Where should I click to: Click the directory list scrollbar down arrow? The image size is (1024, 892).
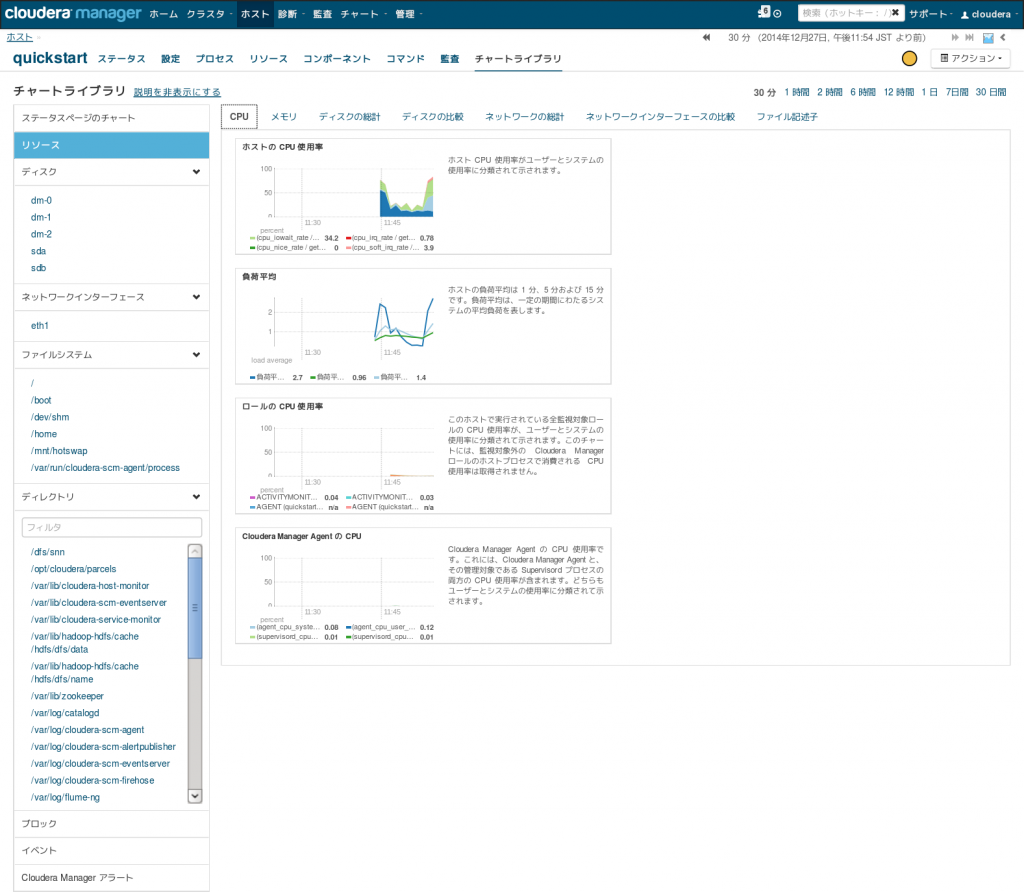click(x=195, y=797)
